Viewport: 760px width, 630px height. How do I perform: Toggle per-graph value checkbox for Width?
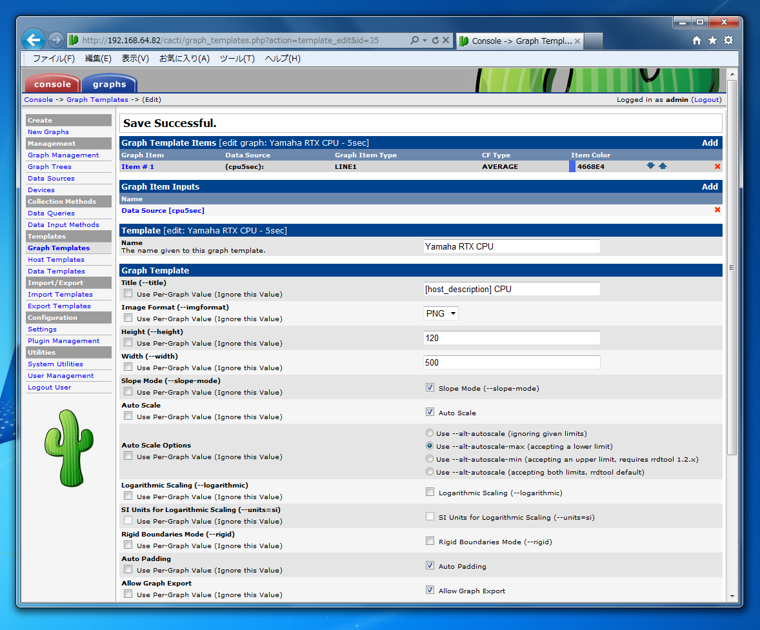point(128,367)
